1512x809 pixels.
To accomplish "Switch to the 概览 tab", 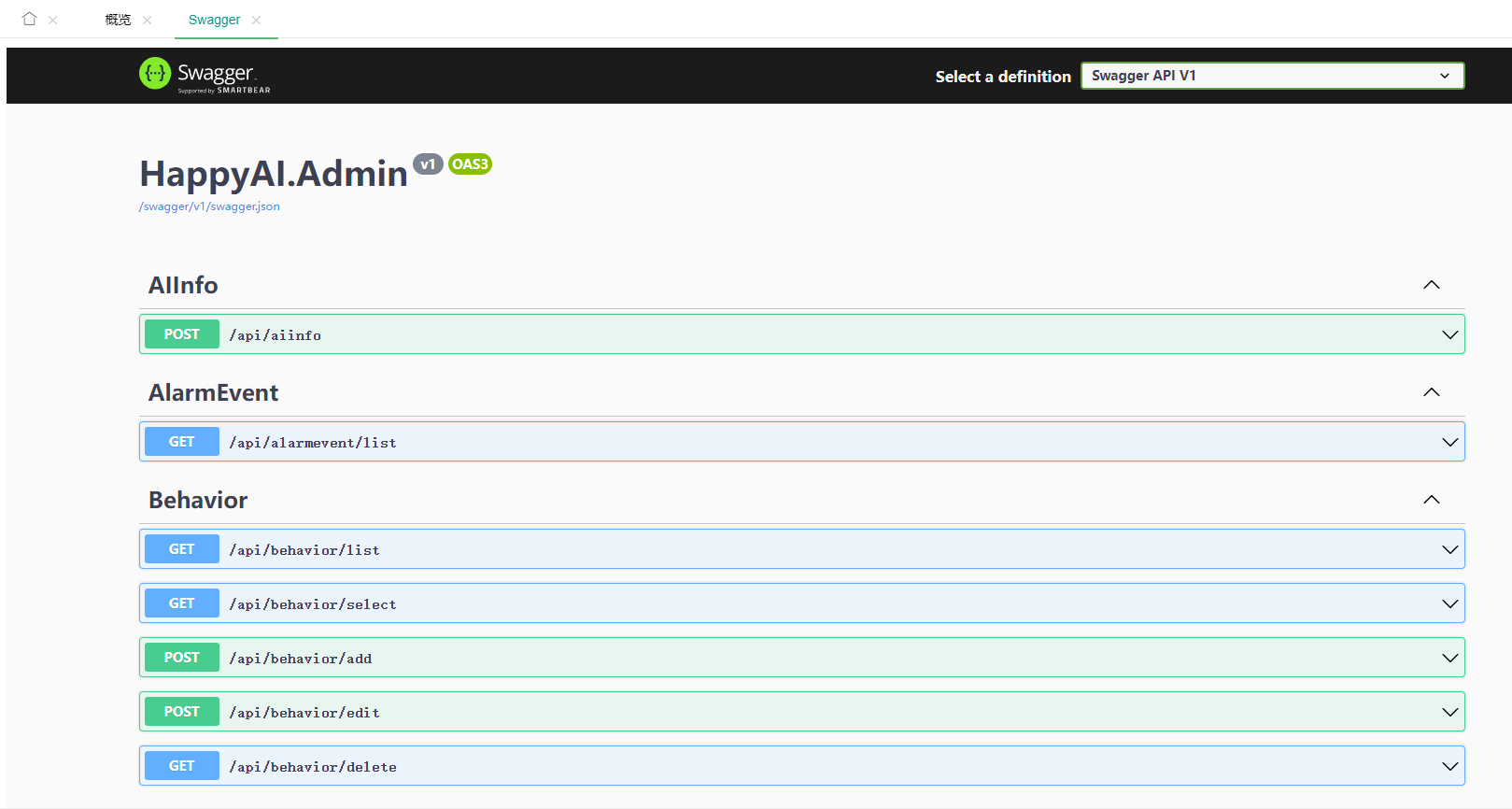I will click(x=118, y=20).
